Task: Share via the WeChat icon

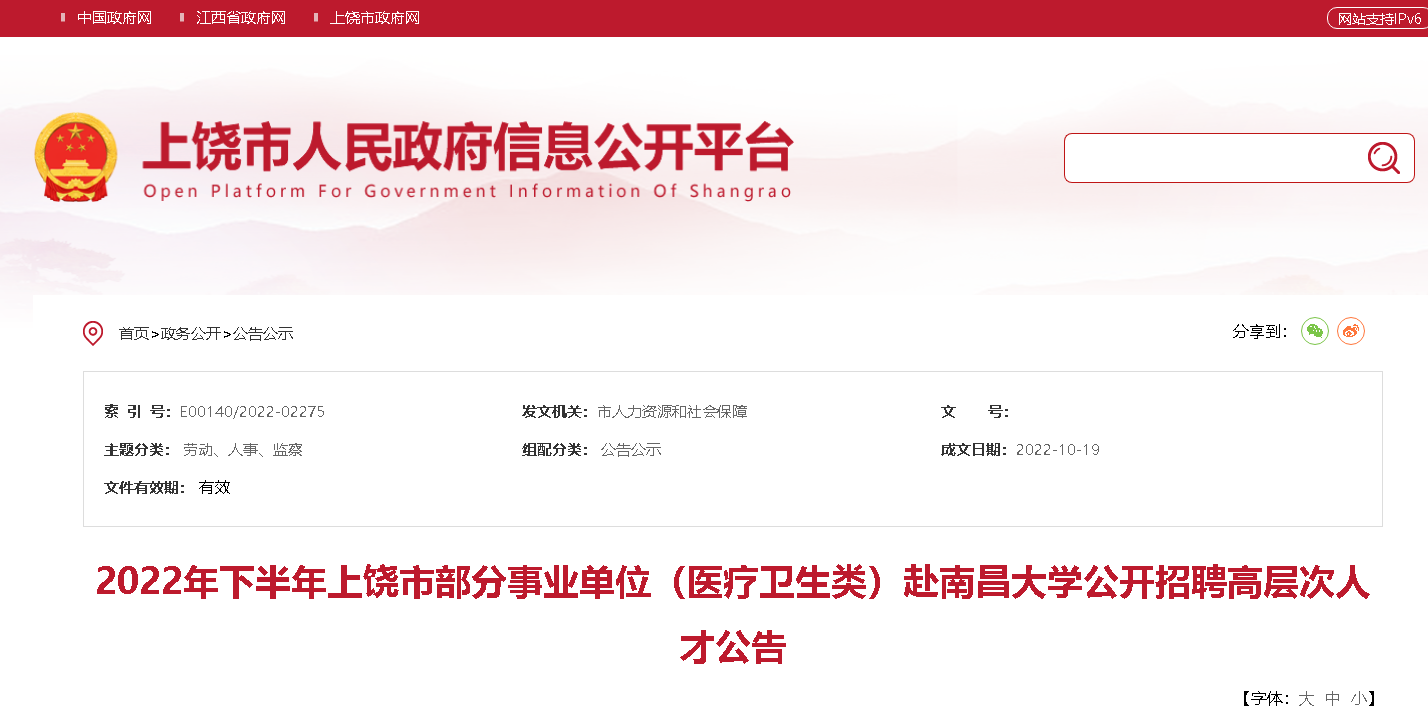Action: coord(1315,331)
